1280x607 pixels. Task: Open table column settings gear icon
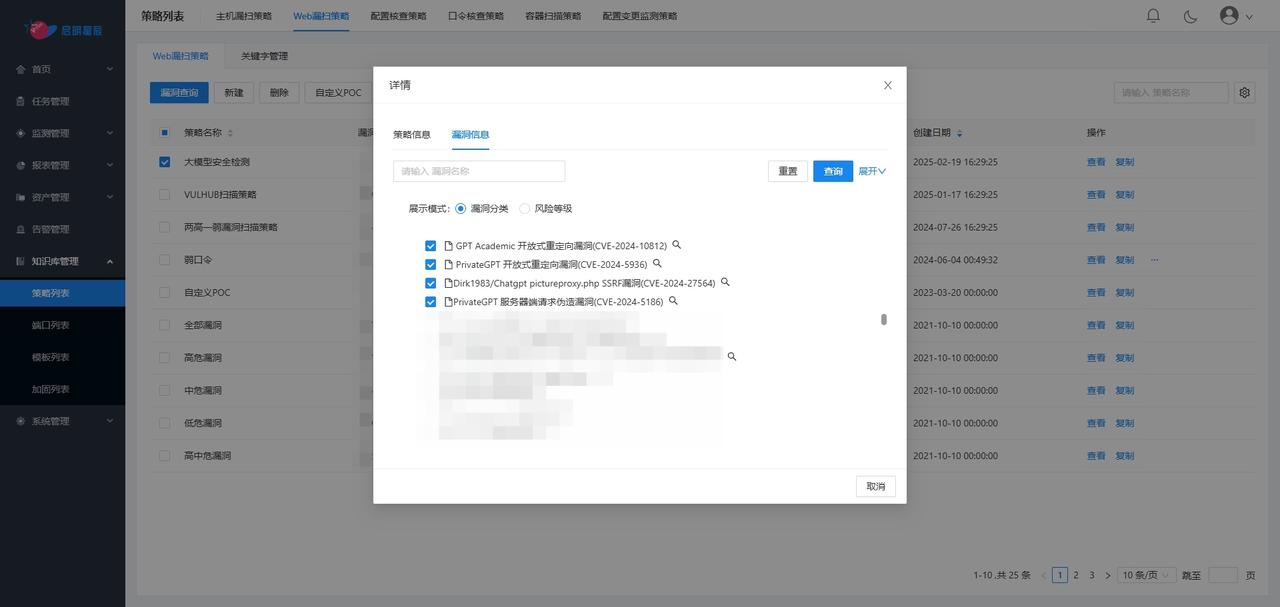(x=1244, y=91)
